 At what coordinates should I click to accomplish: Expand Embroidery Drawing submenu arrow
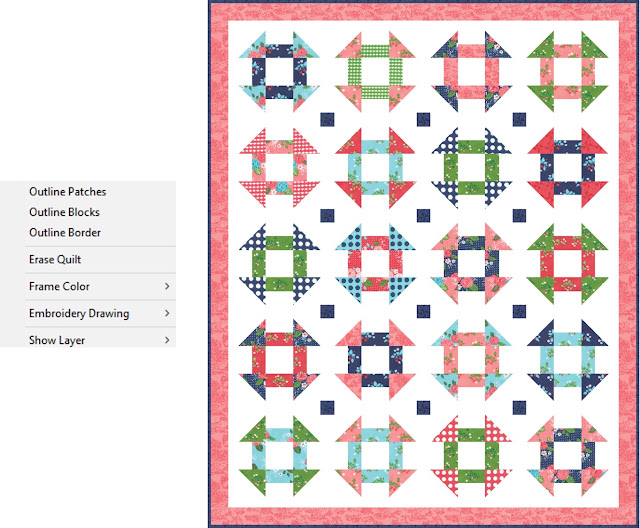(167, 313)
